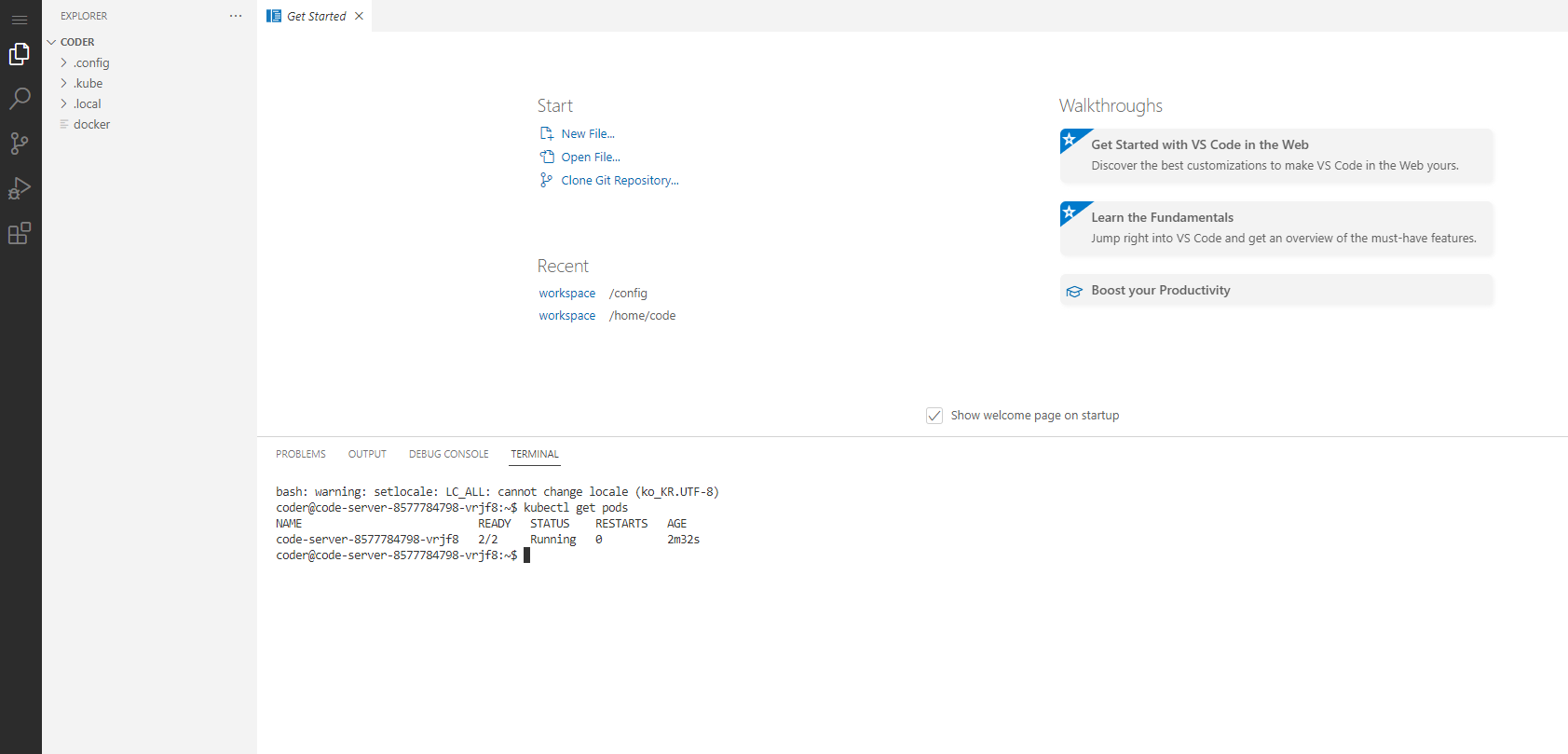Click the Get Started tab icon
The width and height of the screenshot is (1568, 754).
[x=274, y=16]
